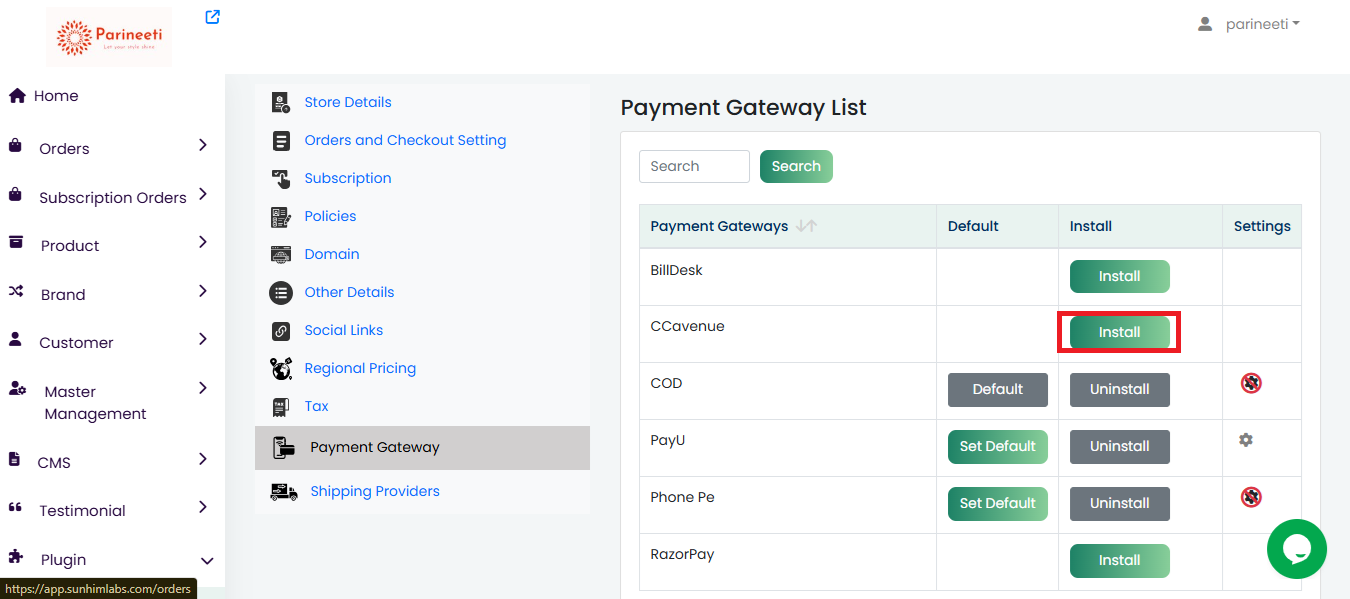
Task: Collapse the Plugin sidebar section
Action: [207, 561]
